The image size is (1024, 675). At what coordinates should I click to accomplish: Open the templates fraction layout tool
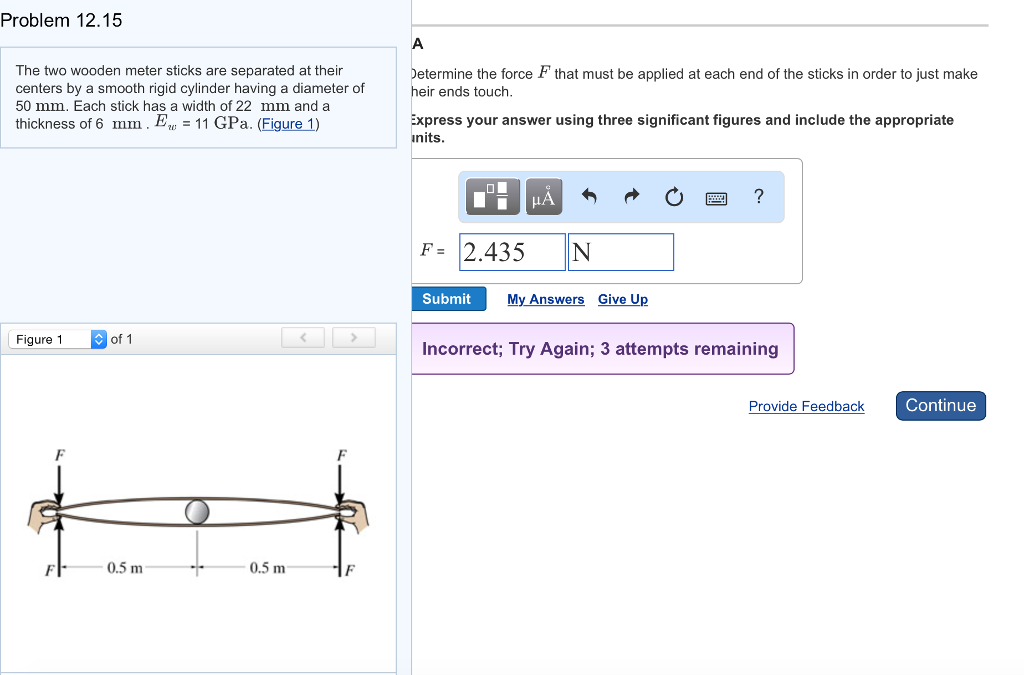492,196
